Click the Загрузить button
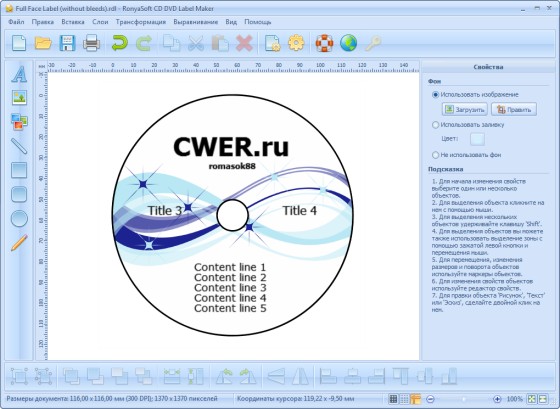Viewport: 560px width, 409px height. (465, 109)
